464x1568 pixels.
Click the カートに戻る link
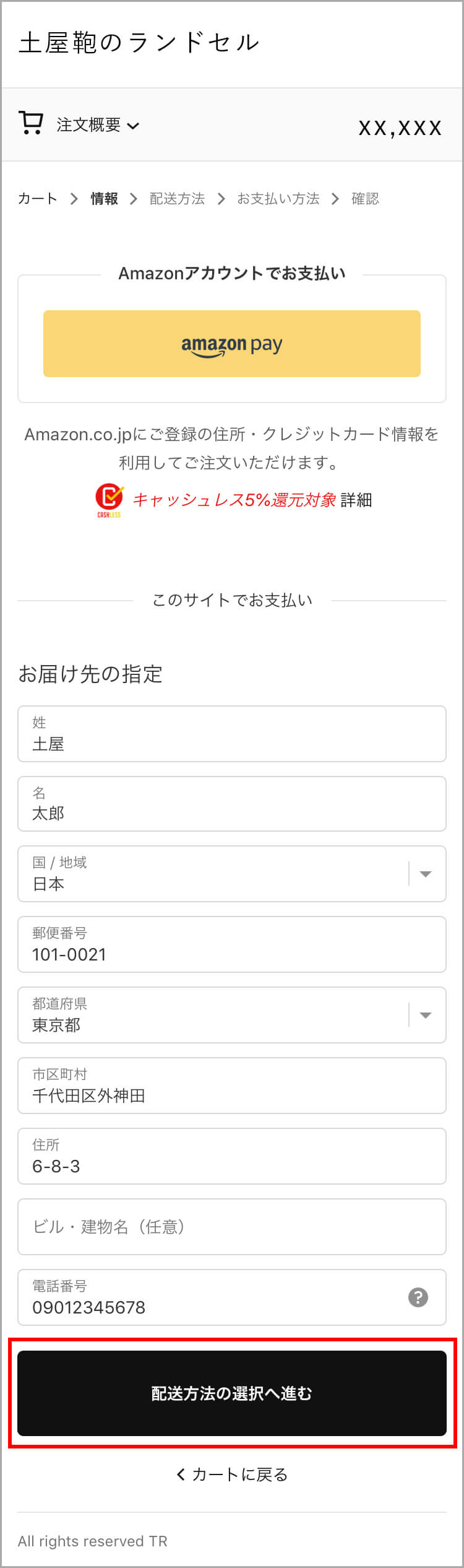tap(232, 1474)
